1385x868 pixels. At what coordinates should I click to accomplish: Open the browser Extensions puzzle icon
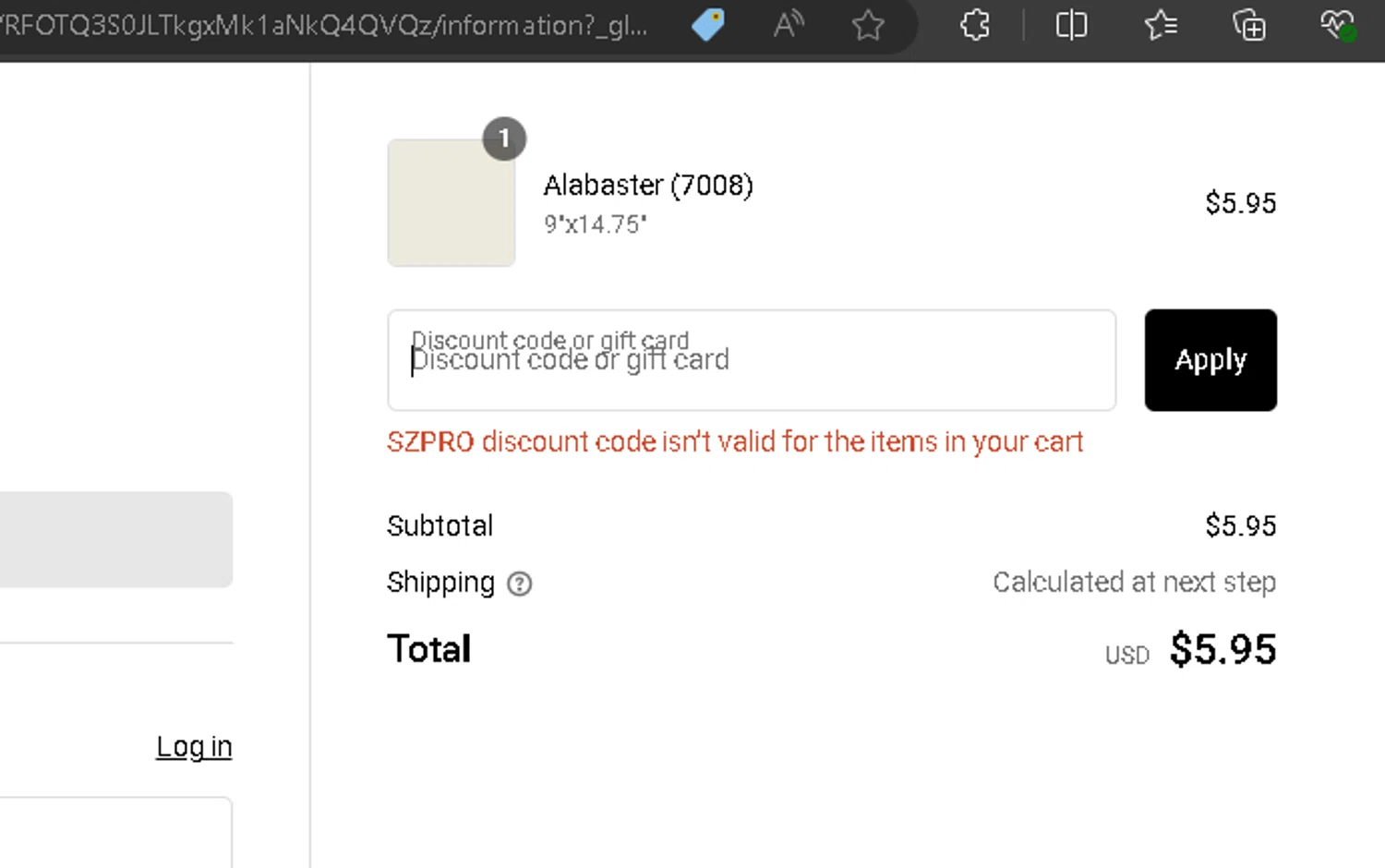click(975, 25)
